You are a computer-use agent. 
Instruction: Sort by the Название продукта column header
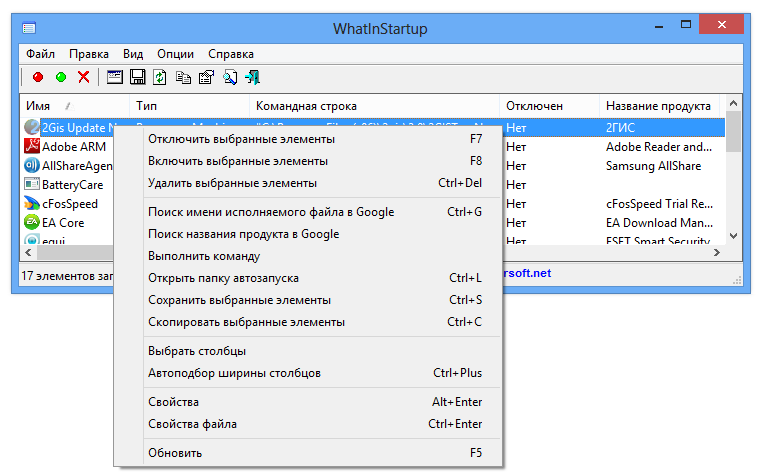659,106
